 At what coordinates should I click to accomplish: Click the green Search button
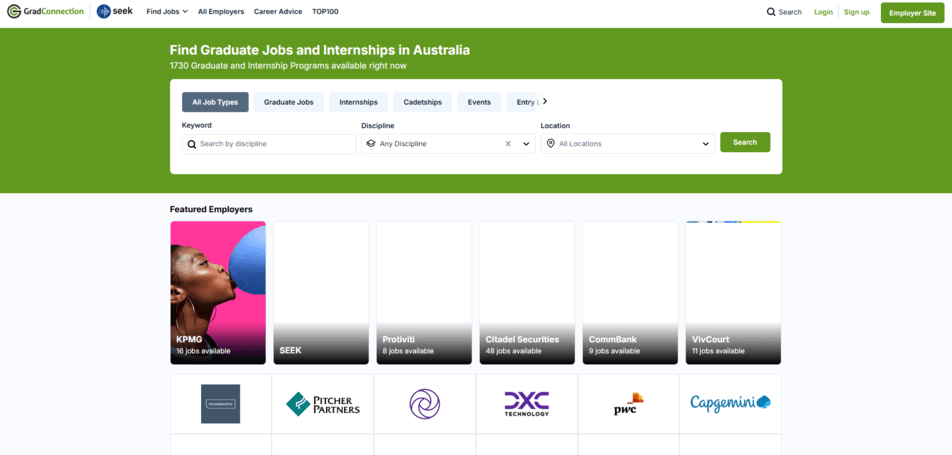click(745, 142)
